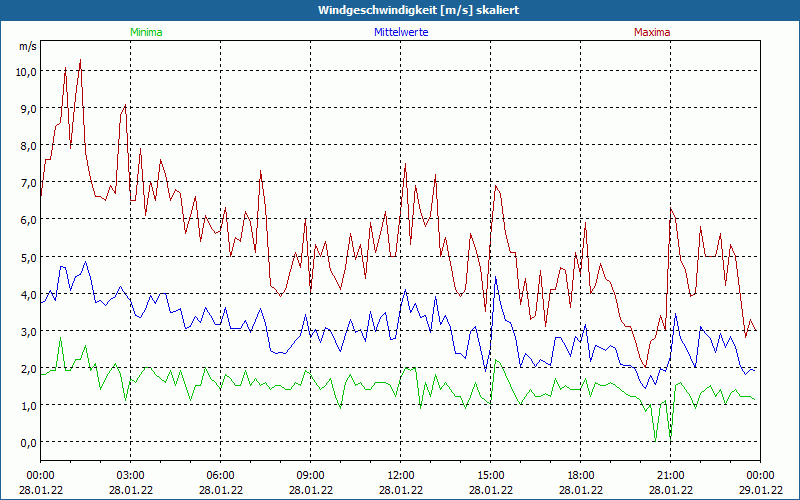Select the 12:00 time axis label
Viewport: 800px width, 500px height.
click(400, 475)
